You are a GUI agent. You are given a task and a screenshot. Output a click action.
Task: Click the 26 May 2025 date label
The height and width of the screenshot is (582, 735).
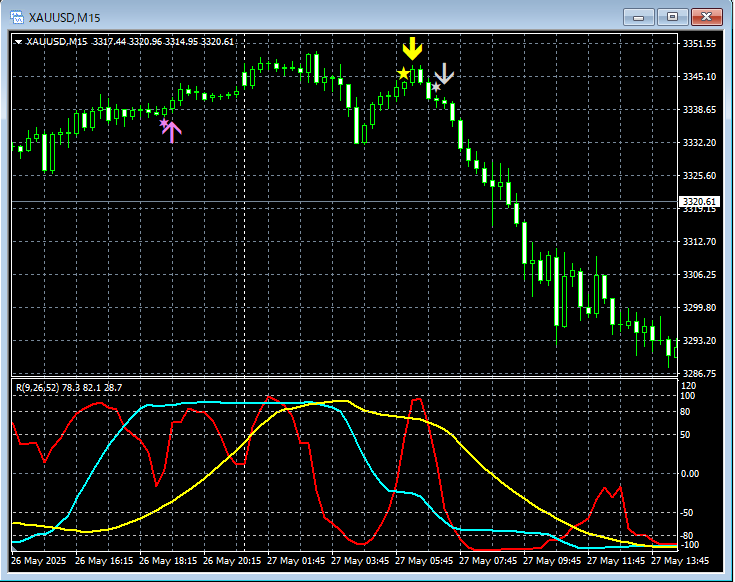coord(38,561)
